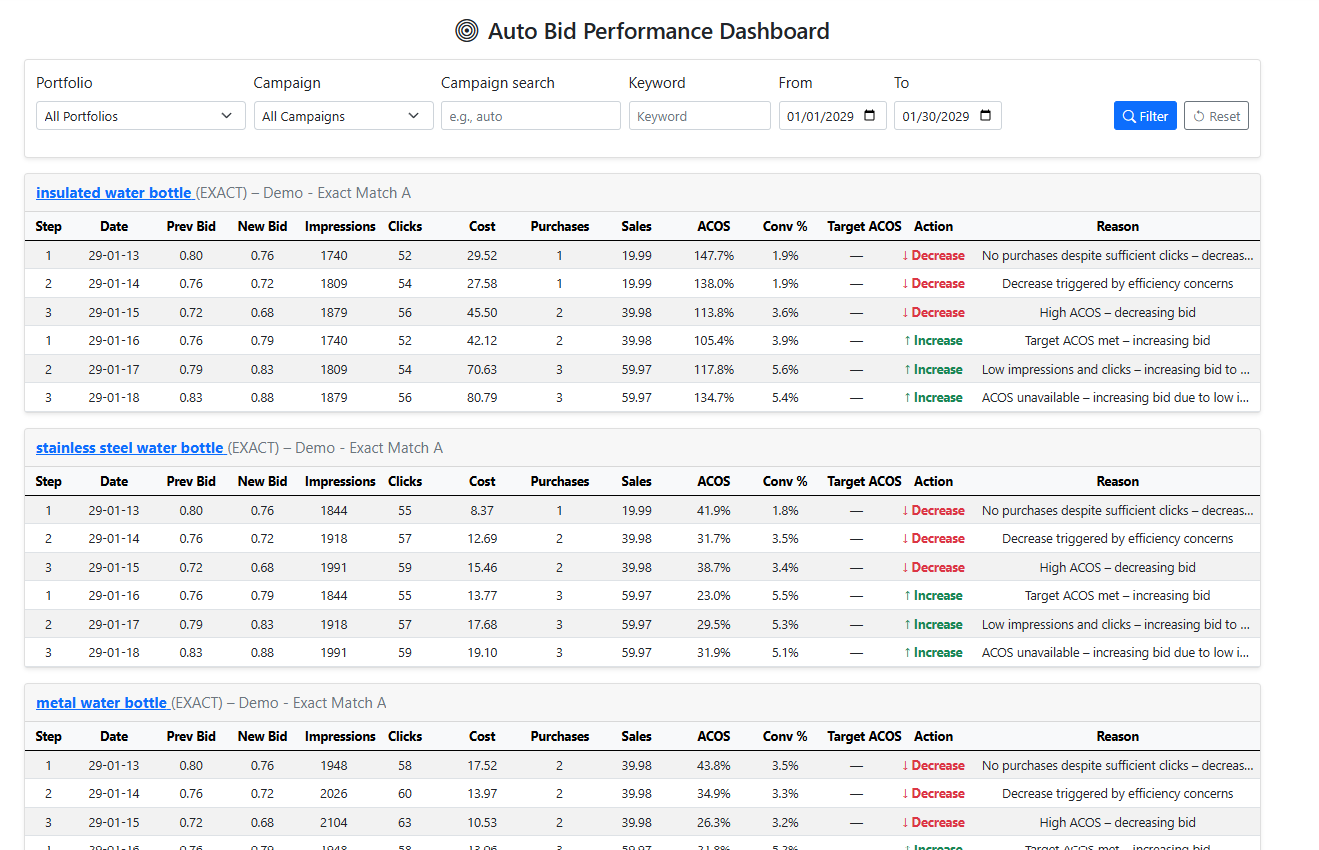Click the Reset button
The image size is (1319, 850).
tap(1215, 116)
